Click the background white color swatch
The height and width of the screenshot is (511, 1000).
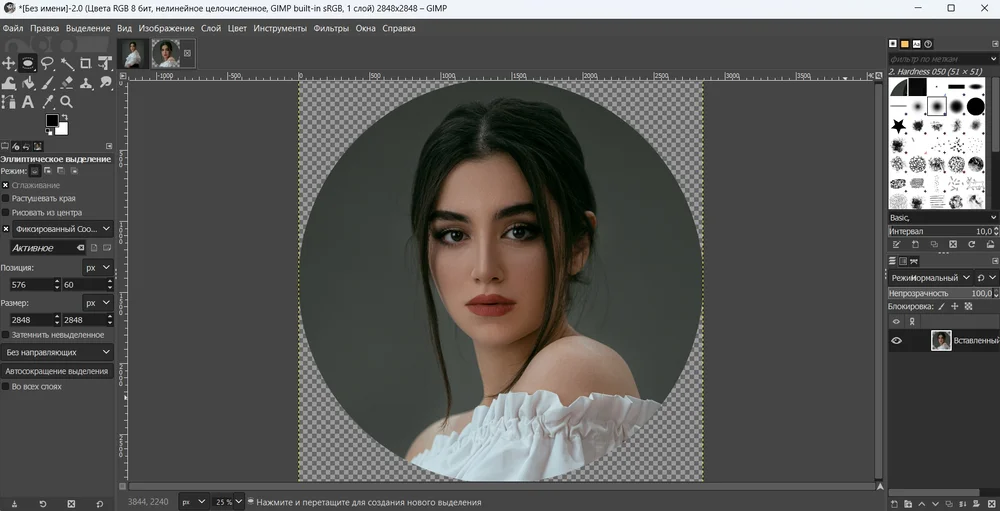[x=62, y=129]
